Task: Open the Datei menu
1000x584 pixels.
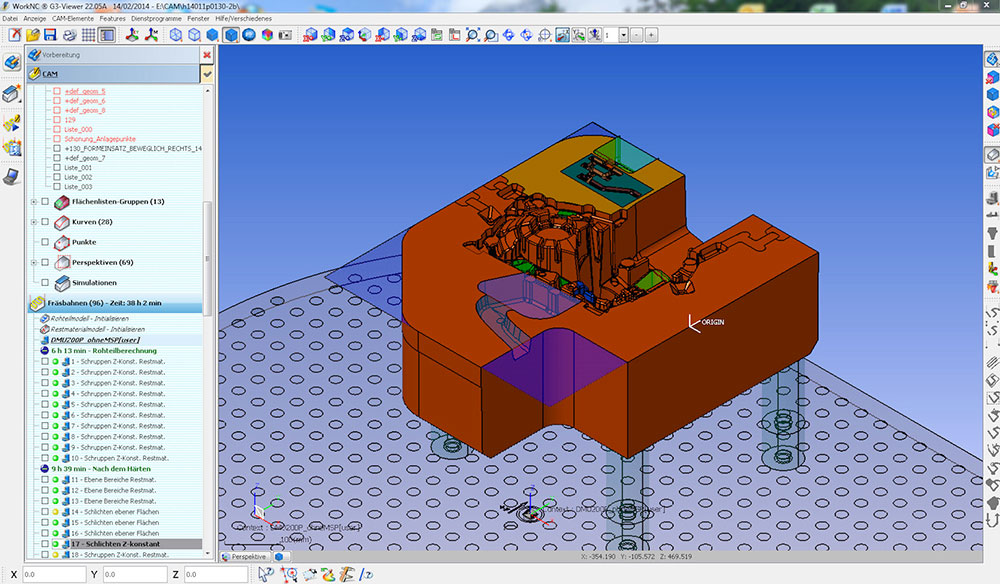Action: click(x=10, y=18)
